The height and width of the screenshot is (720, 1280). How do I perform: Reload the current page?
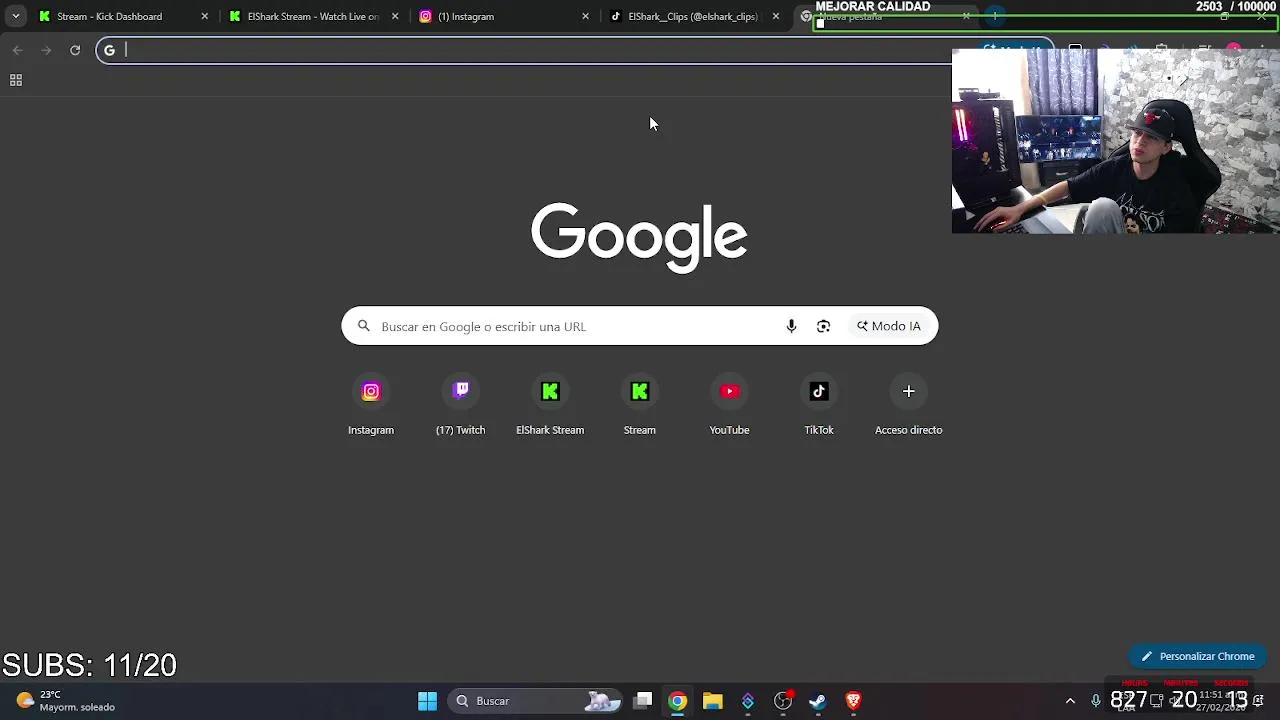click(x=75, y=50)
